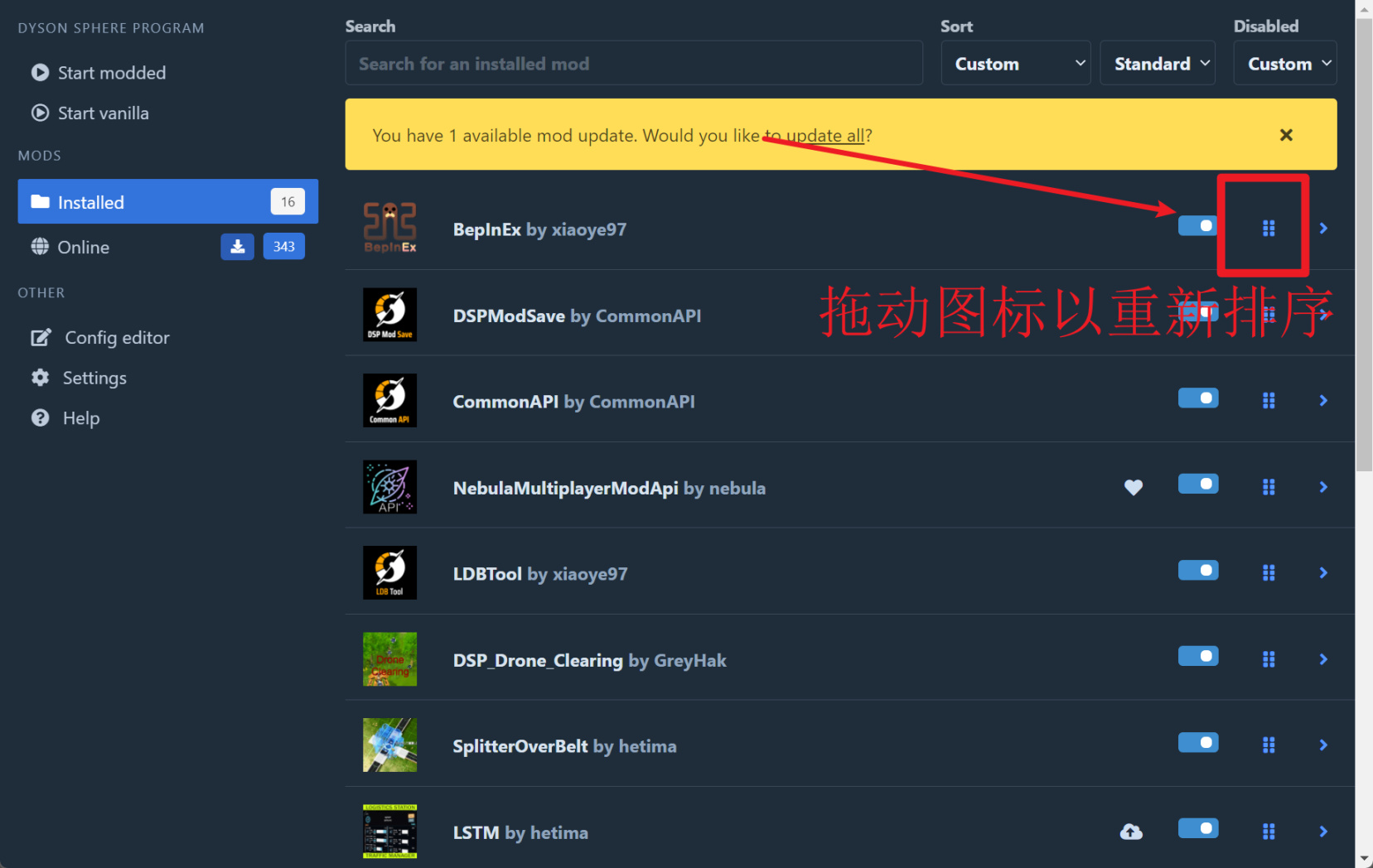Toggle the LSTM mod switch
This screenshot has height=868, width=1373.
click(1198, 828)
